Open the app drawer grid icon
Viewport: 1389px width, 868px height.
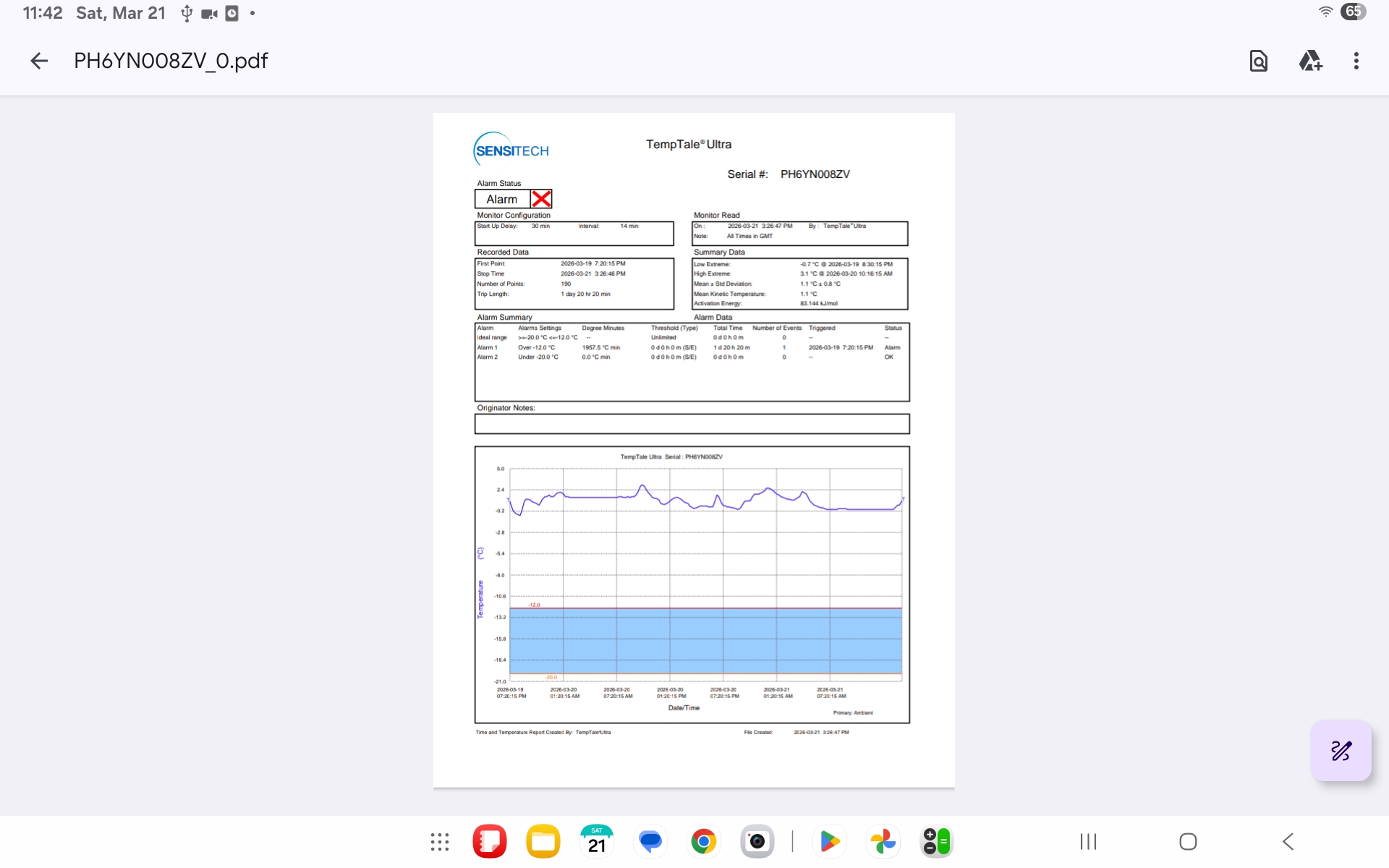[x=440, y=842]
